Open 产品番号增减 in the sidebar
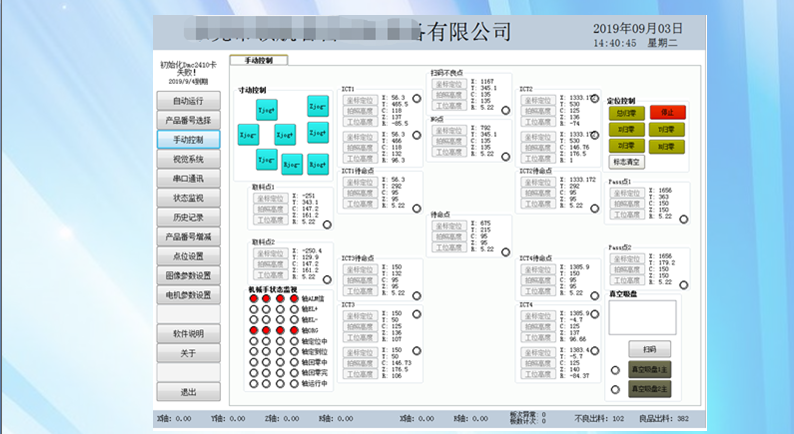 tap(188, 236)
